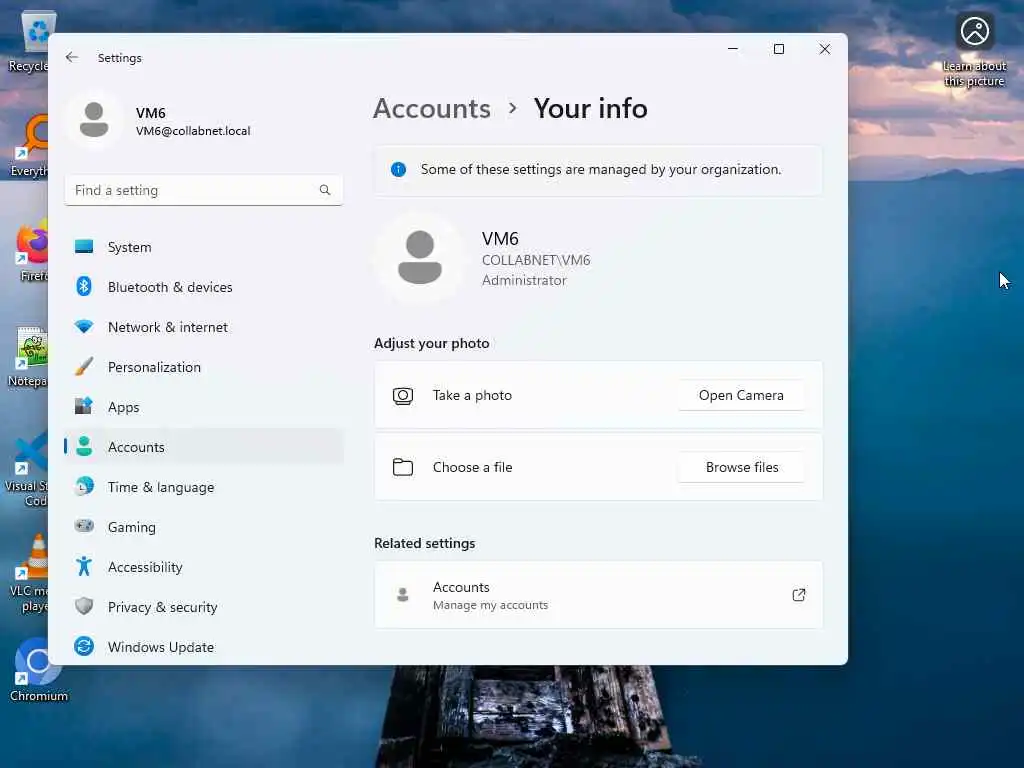Click the VM6 profile avatar in sidebar

click(94, 120)
